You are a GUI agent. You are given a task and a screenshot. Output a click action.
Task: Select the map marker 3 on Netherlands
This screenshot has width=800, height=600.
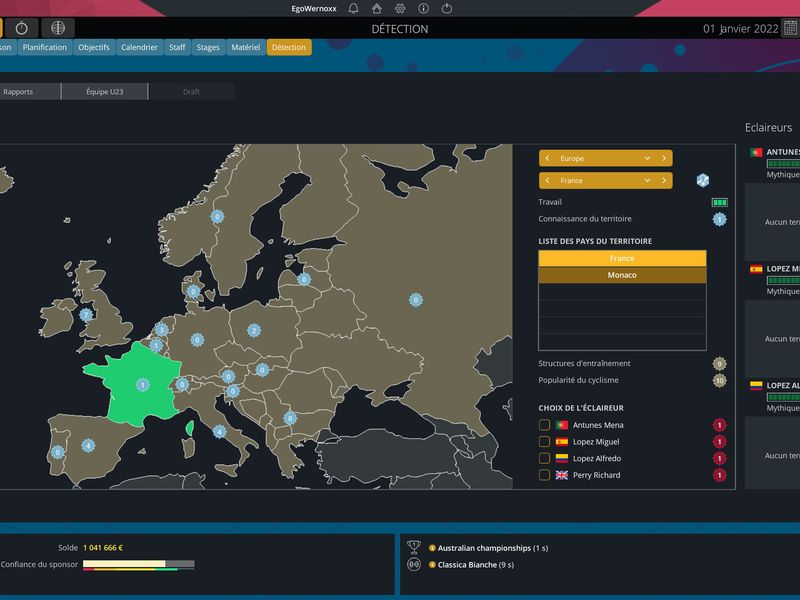[162, 330]
